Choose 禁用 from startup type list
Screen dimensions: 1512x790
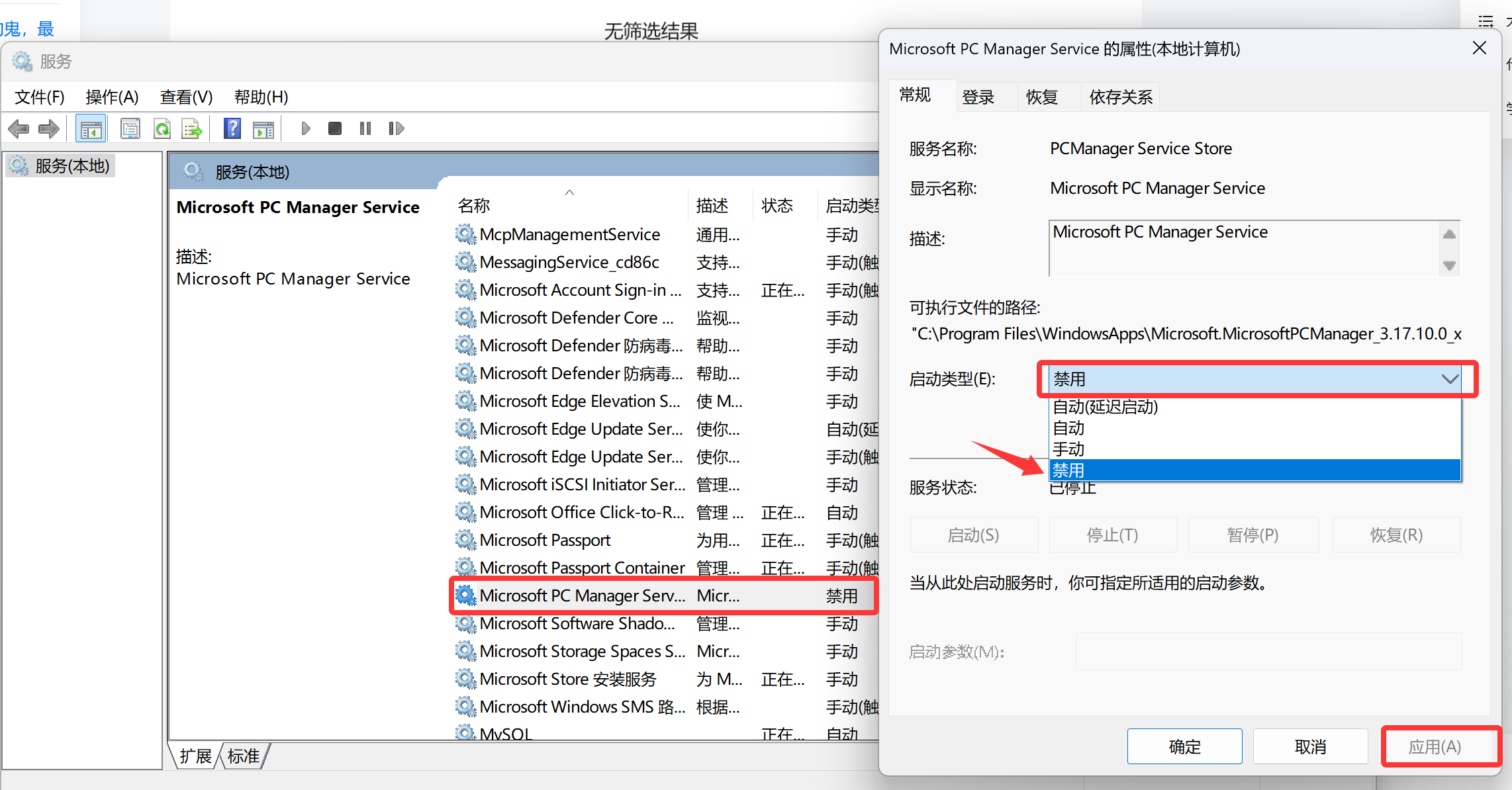point(1254,470)
